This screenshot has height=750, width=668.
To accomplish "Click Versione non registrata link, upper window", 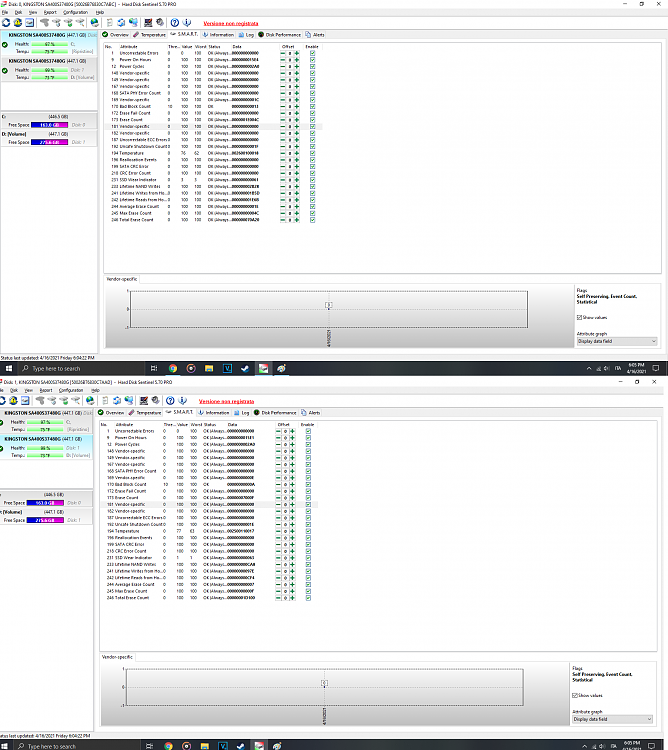I will [231, 23].
